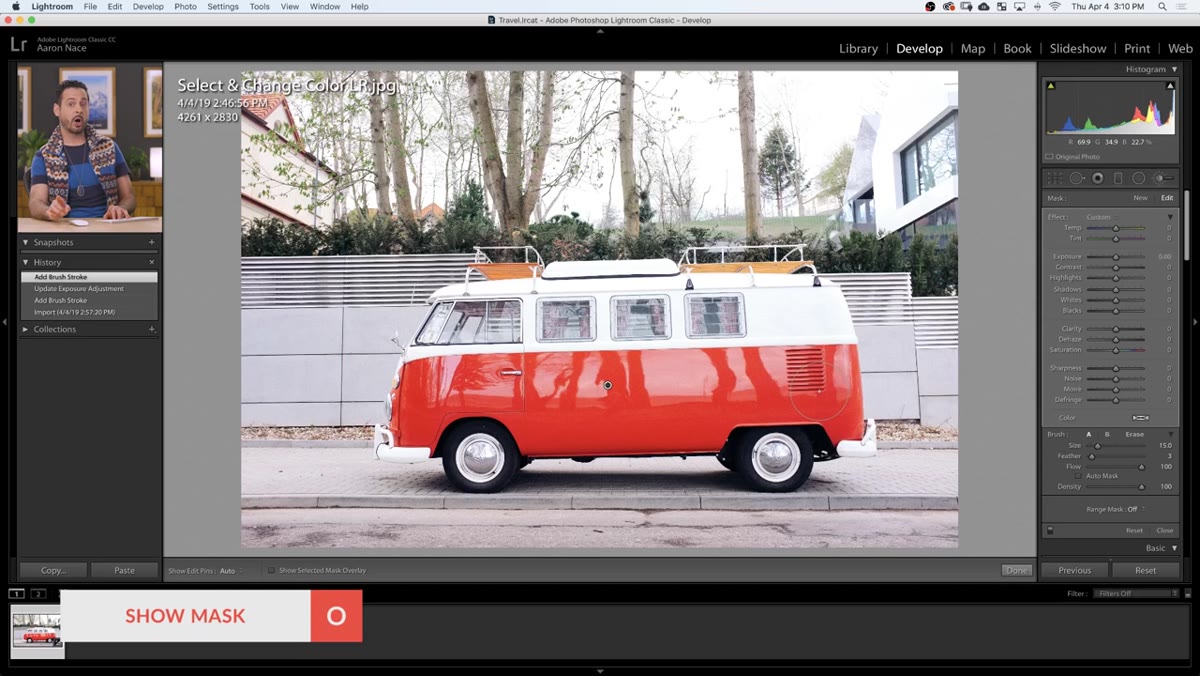Collapse the Histogram panel
Viewport: 1200px width, 676px height.
pos(1173,69)
